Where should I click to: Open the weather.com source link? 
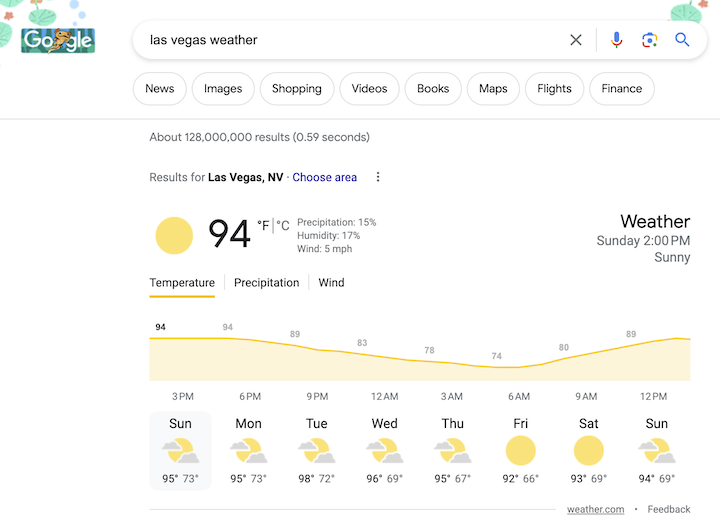click(x=595, y=509)
